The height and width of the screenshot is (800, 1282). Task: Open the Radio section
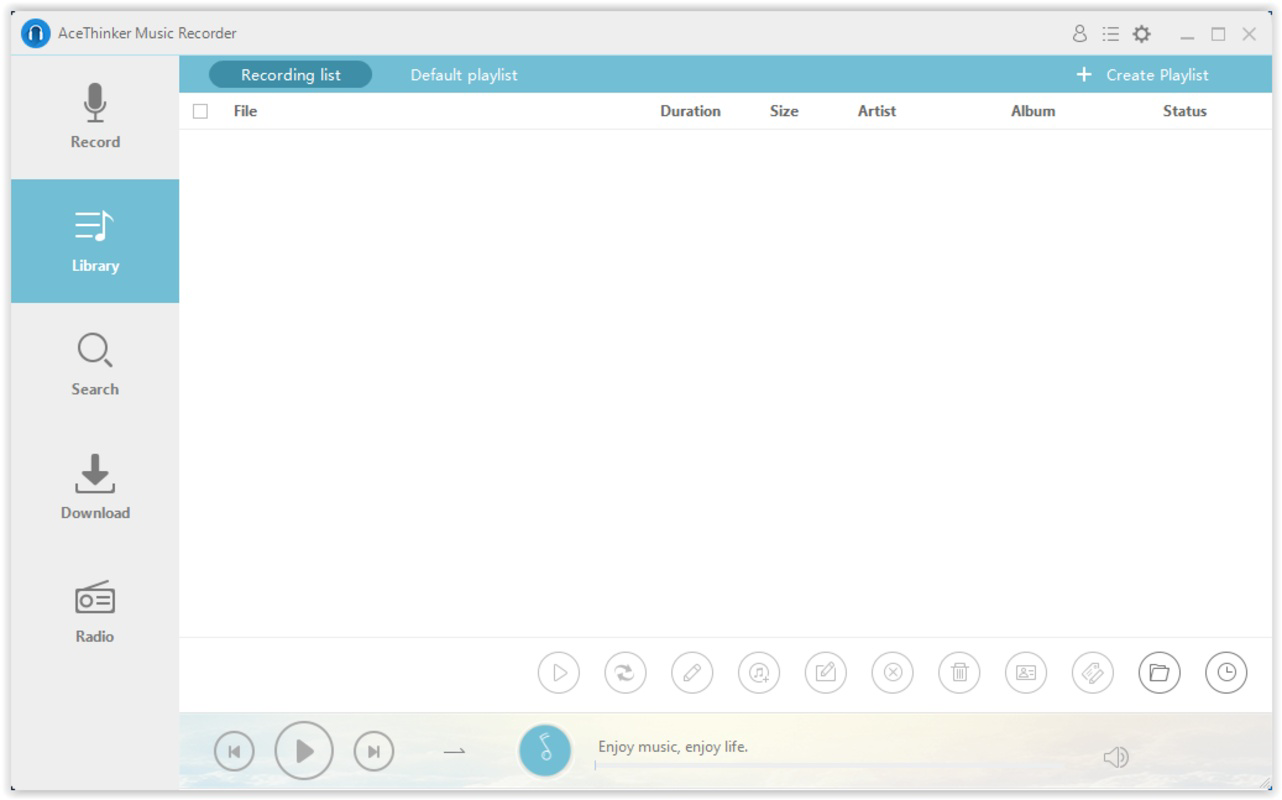[95, 612]
